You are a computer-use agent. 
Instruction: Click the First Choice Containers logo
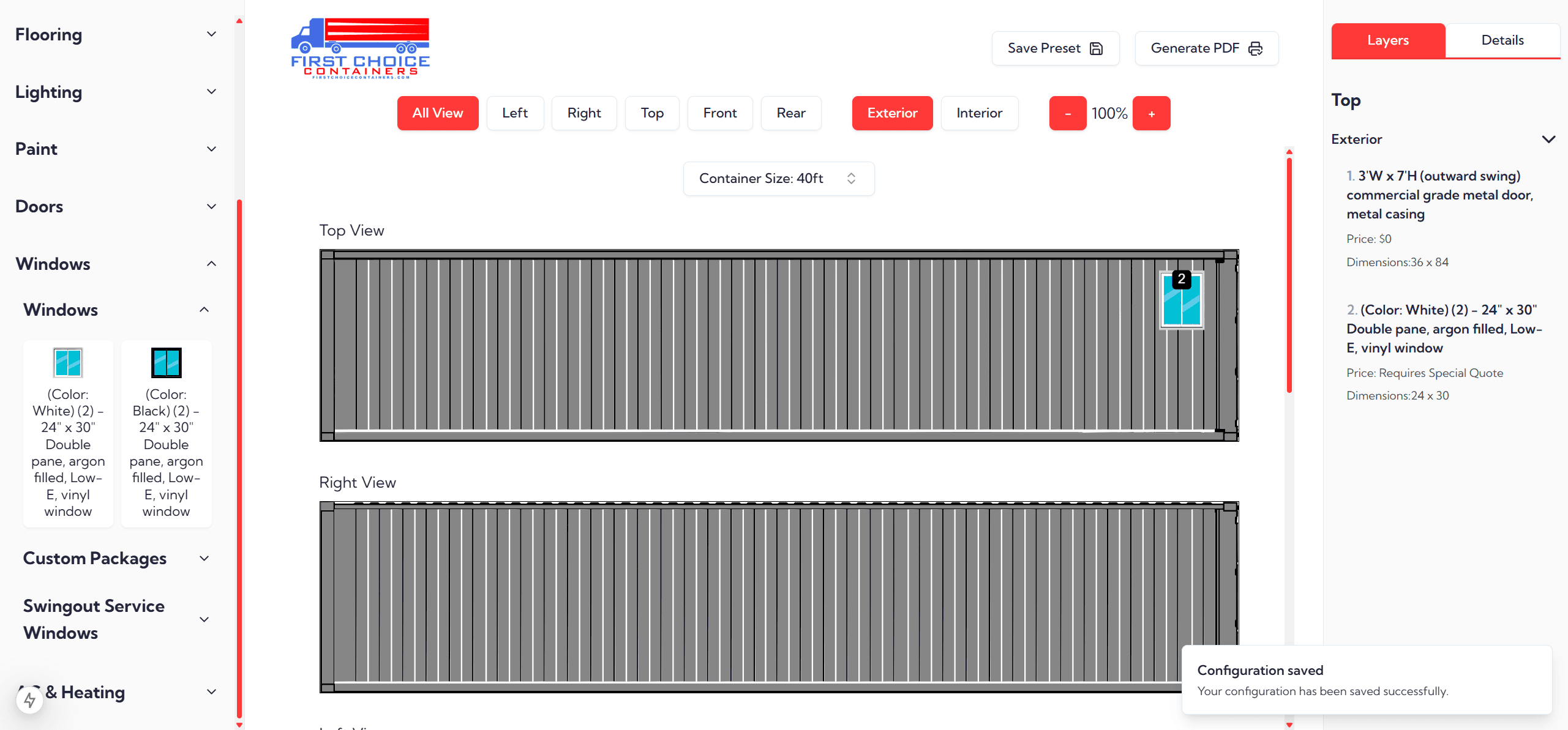coord(360,48)
